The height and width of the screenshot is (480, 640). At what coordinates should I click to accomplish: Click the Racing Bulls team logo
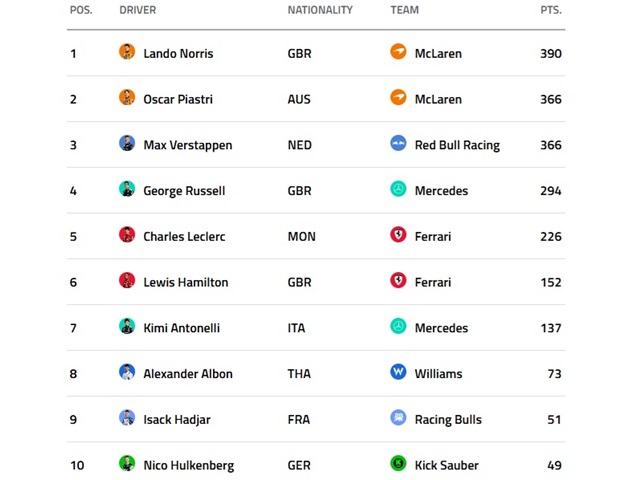pyautogui.click(x=398, y=419)
